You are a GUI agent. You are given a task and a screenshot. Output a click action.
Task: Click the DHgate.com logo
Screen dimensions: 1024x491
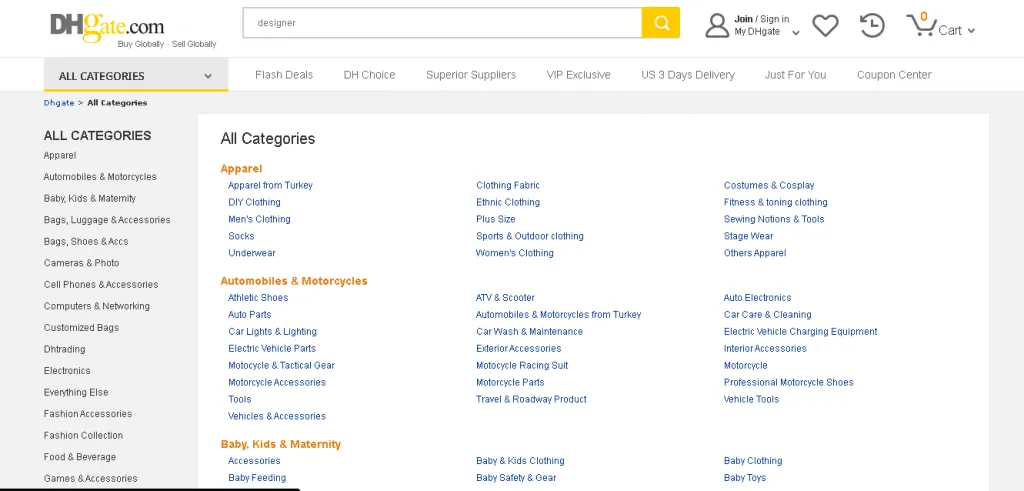[107, 27]
